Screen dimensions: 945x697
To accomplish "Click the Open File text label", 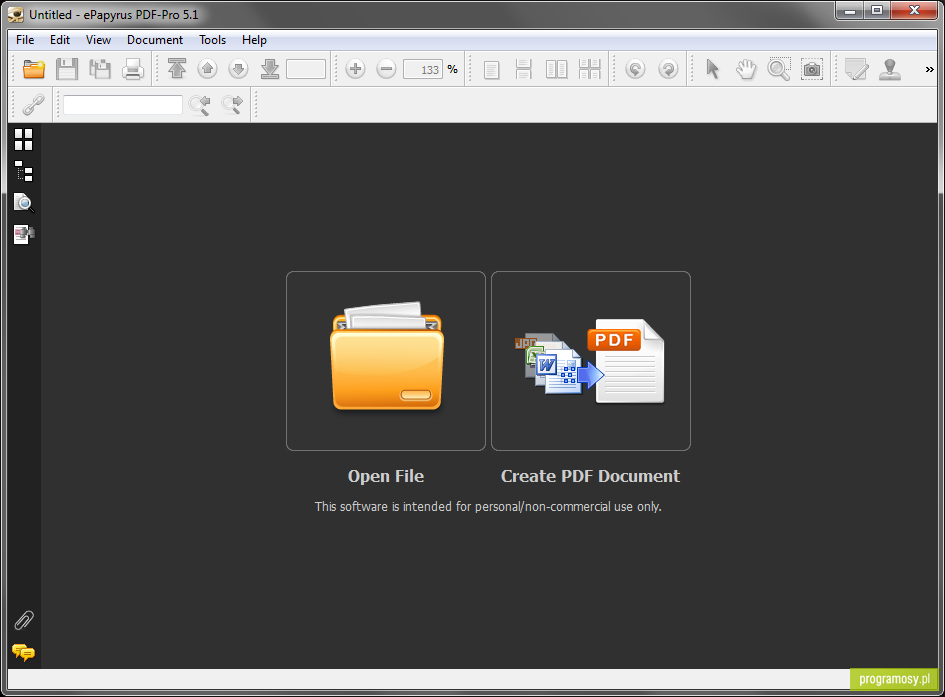I will [x=386, y=476].
